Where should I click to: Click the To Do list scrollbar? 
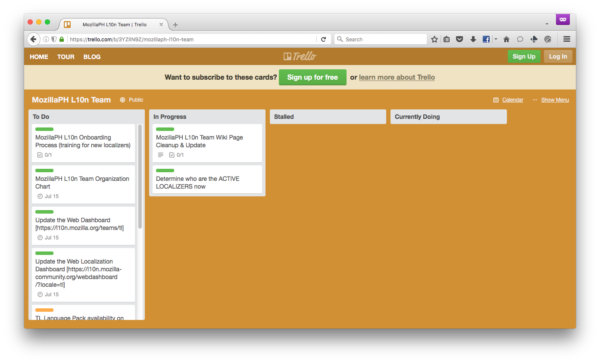coord(140,177)
